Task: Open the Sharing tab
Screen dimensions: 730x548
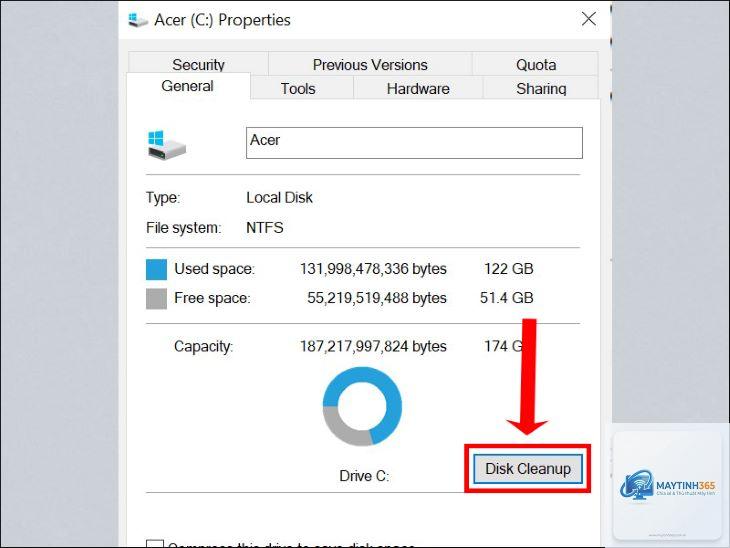Action: (x=541, y=88)
